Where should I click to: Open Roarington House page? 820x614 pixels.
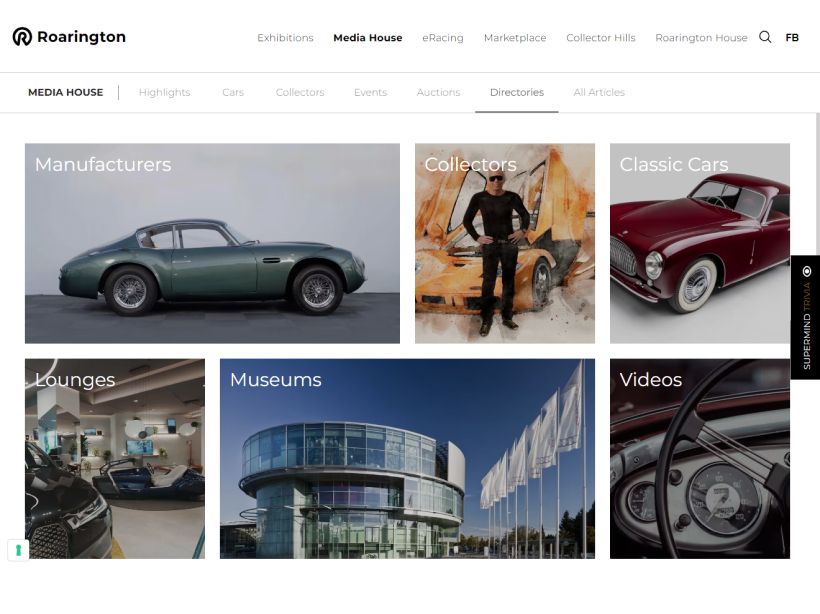click(x=701, y=38)
